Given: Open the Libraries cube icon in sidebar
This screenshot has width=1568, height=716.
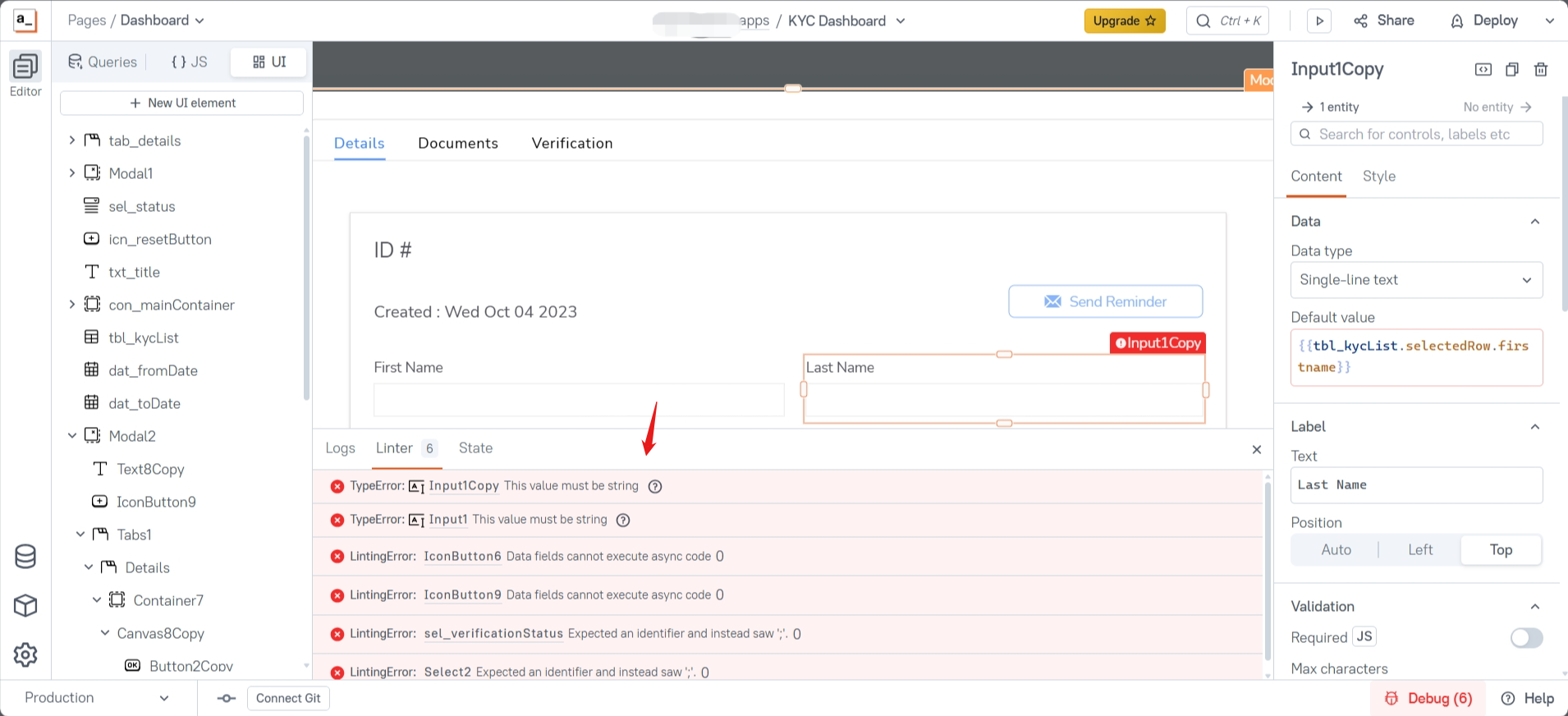Looking at the screenshot, I should click(25, 606).
